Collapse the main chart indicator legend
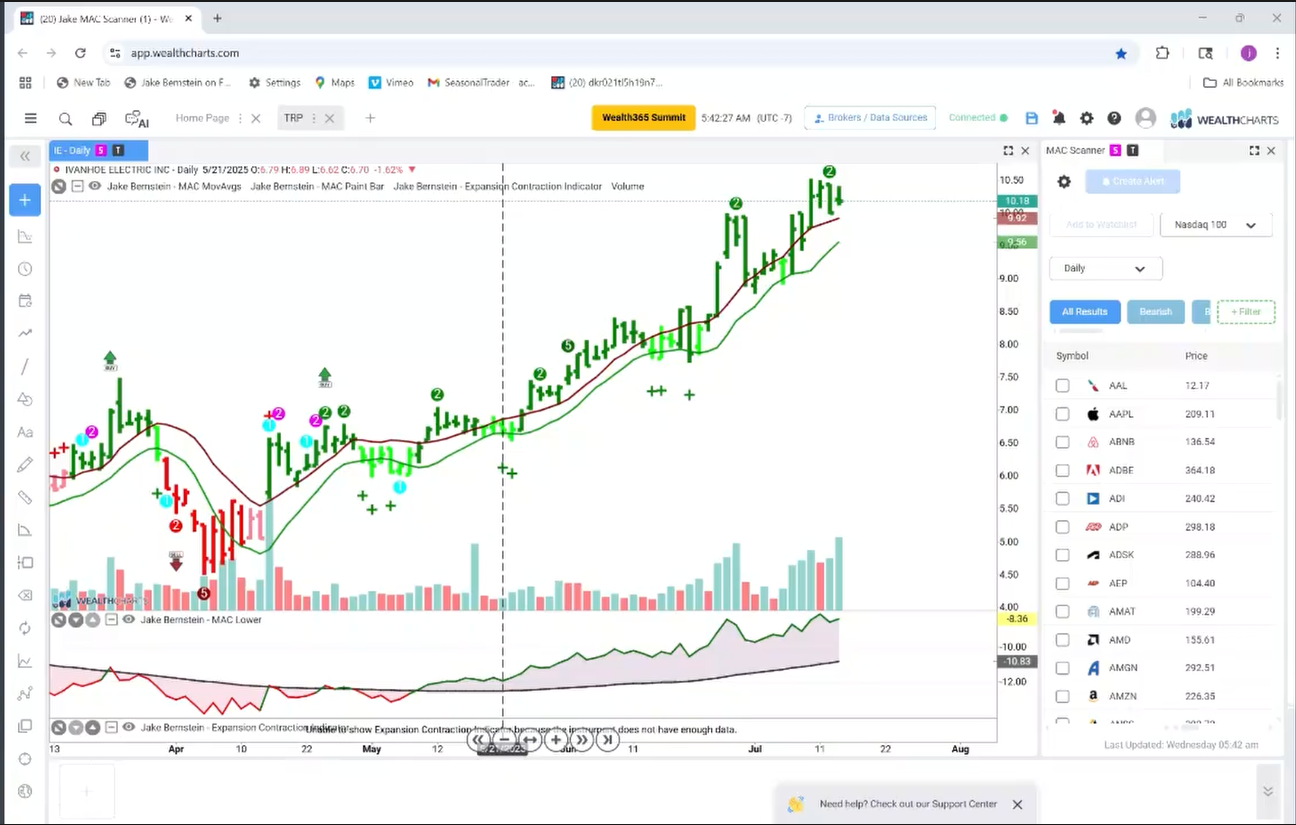 click(77, 186)
